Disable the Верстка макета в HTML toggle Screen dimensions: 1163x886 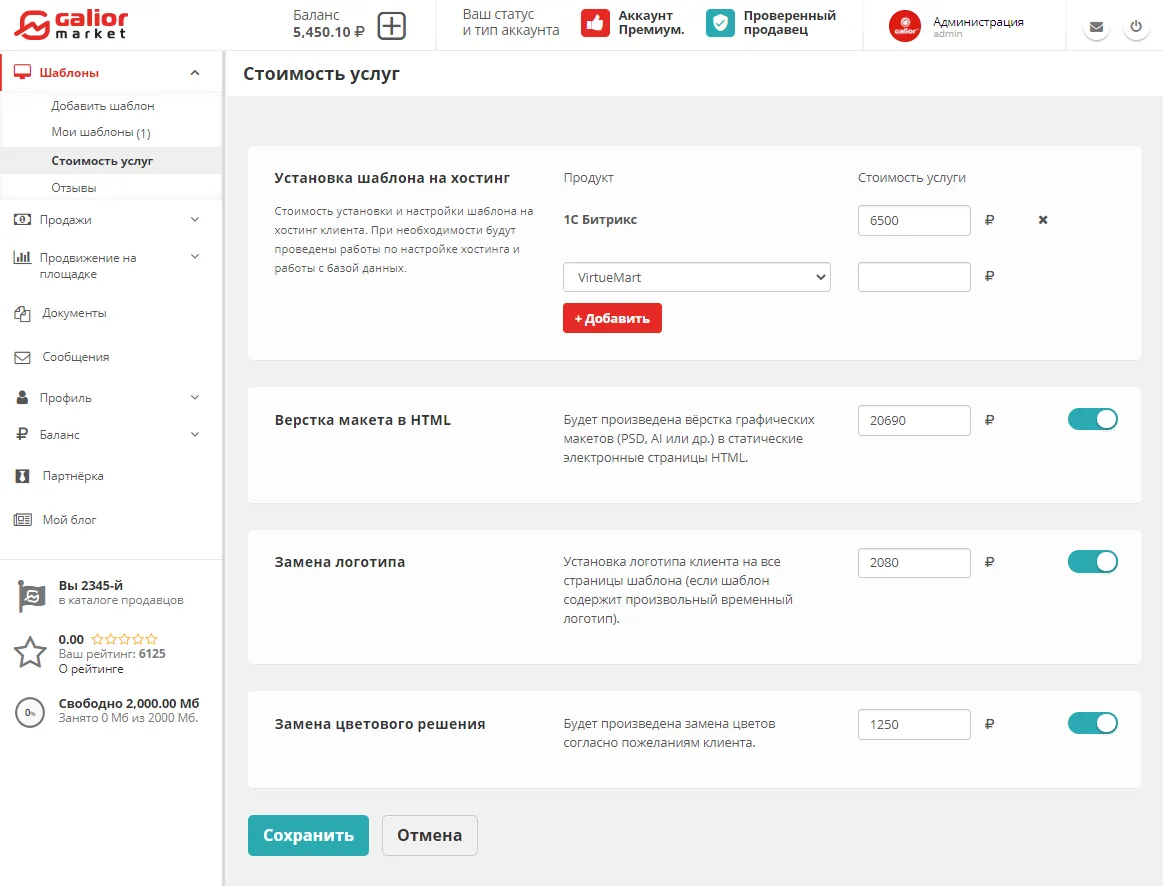pos(1092,420)
